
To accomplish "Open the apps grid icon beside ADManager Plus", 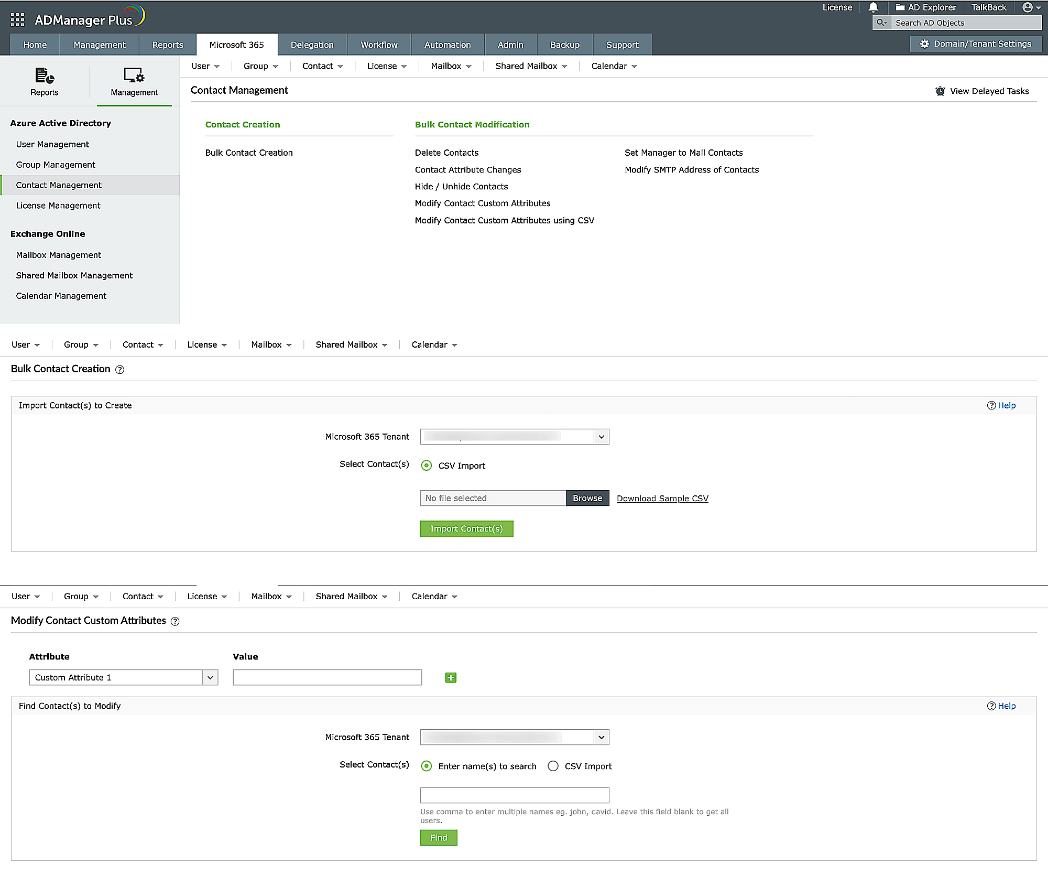I will [x=17, y=19].
